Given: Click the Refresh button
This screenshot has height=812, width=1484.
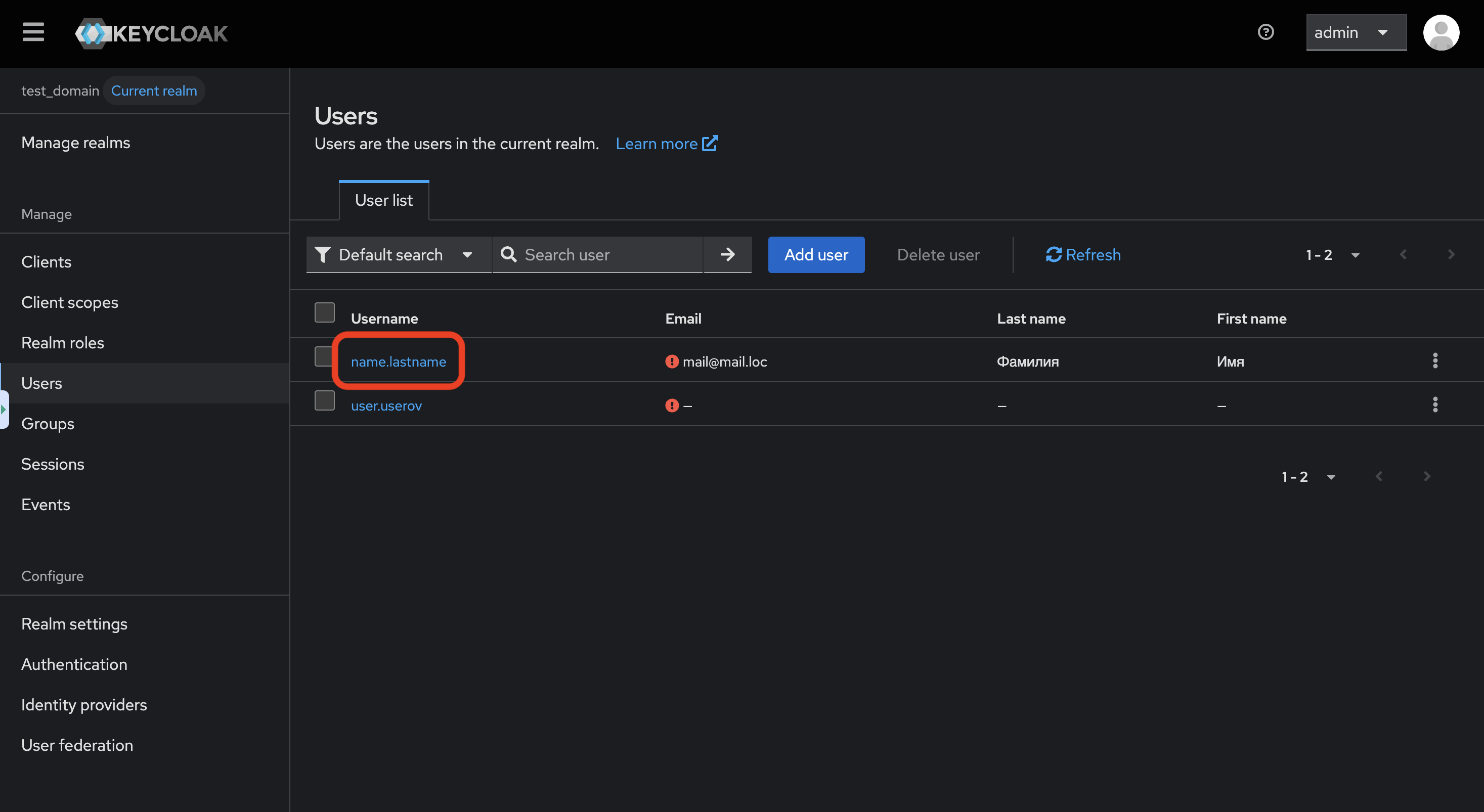Looking at the screenshot, I should click(1083, 254).
